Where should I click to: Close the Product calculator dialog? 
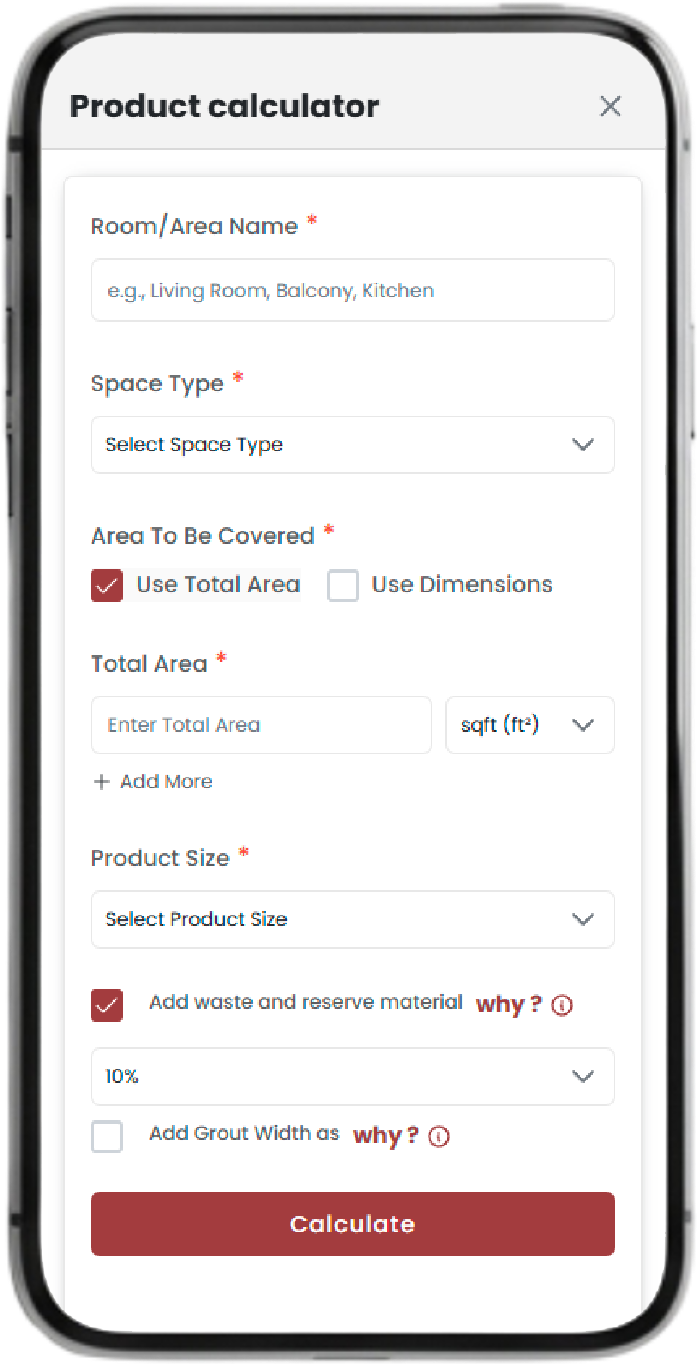tap(610, 106)
